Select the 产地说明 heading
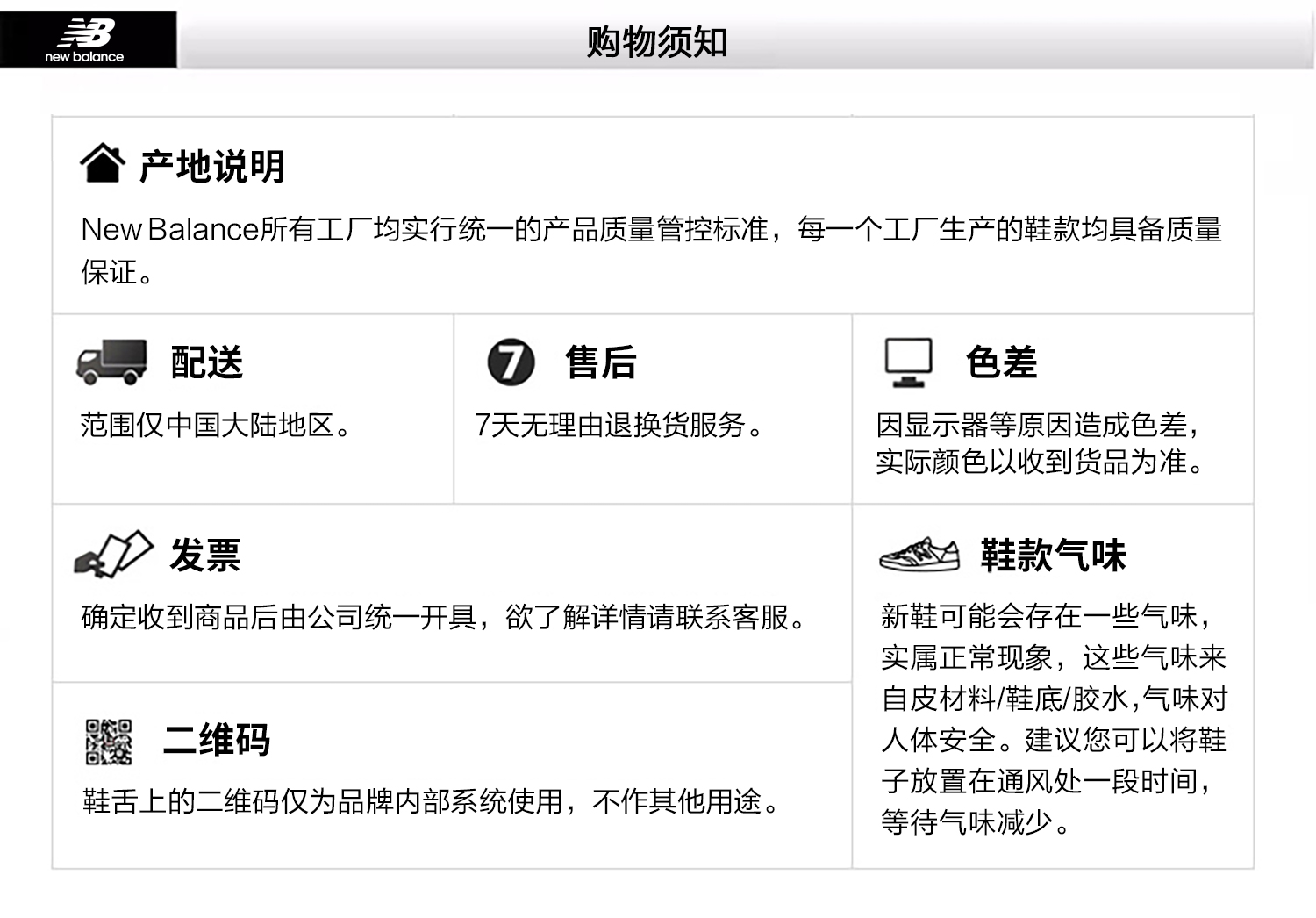Image resolution: width=1316 pixels, height=918 pixels. (212, 166)
